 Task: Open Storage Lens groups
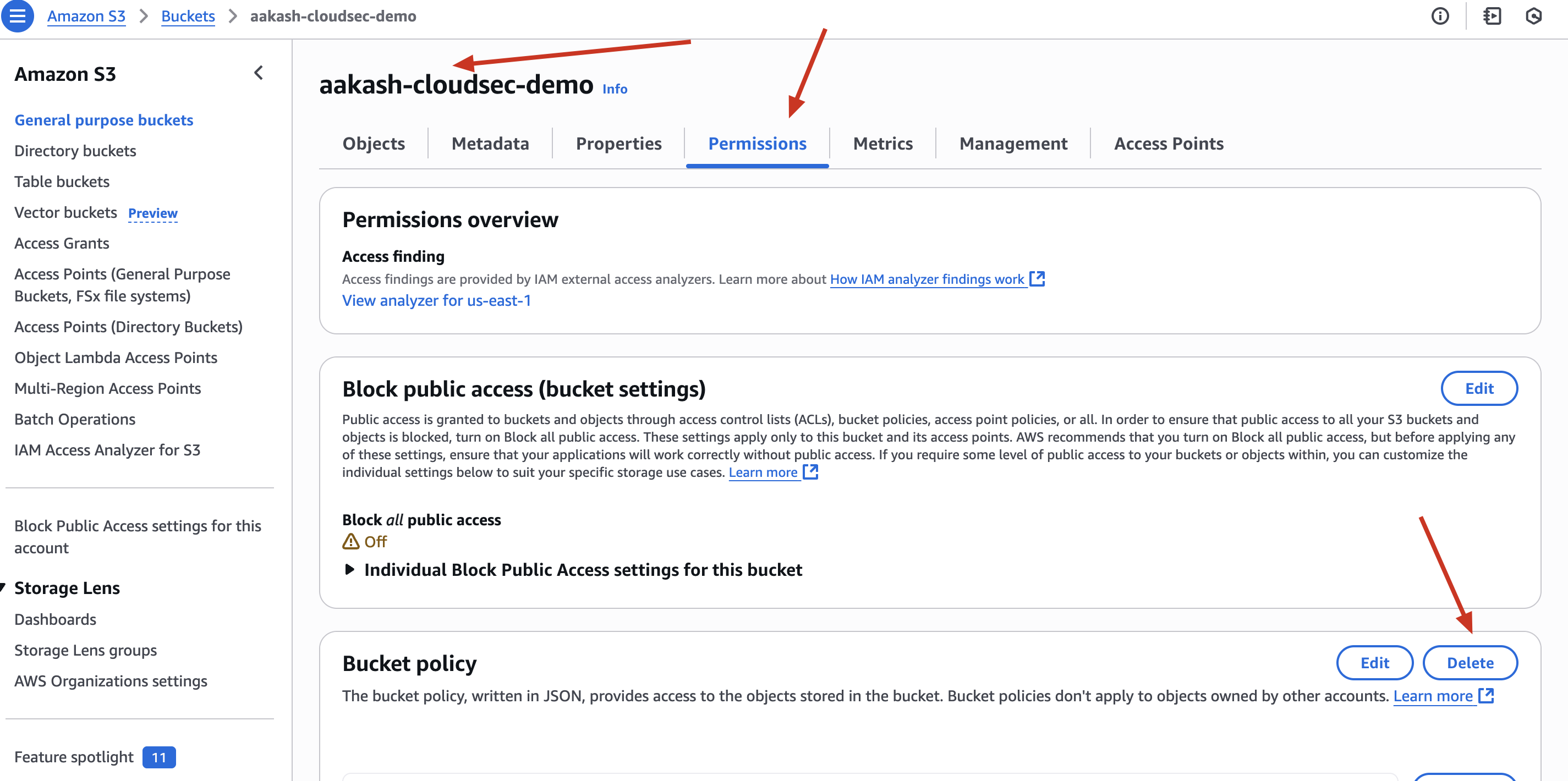tap(86, 650)
